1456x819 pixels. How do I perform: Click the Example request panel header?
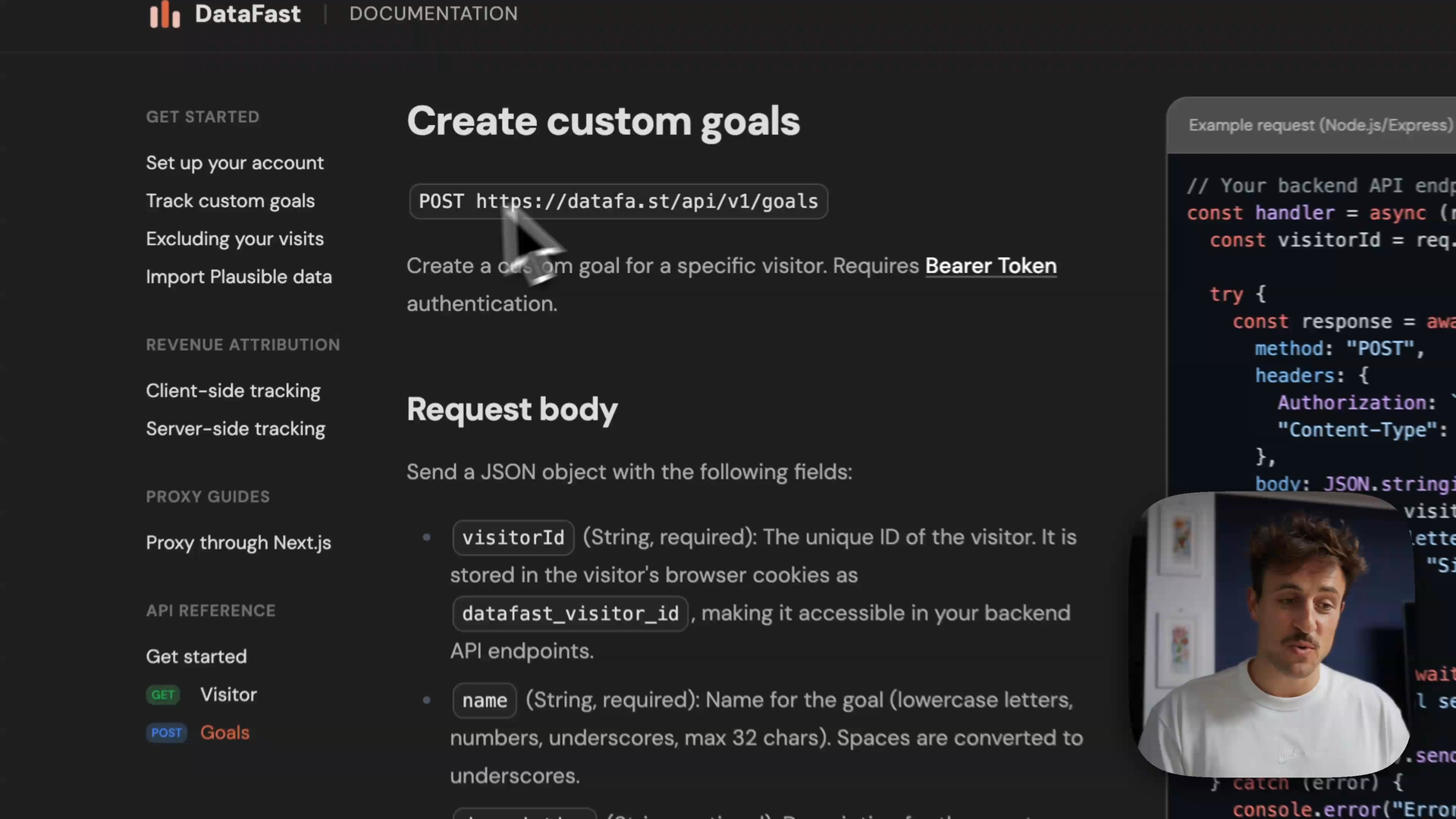[x=1319, y=125]
